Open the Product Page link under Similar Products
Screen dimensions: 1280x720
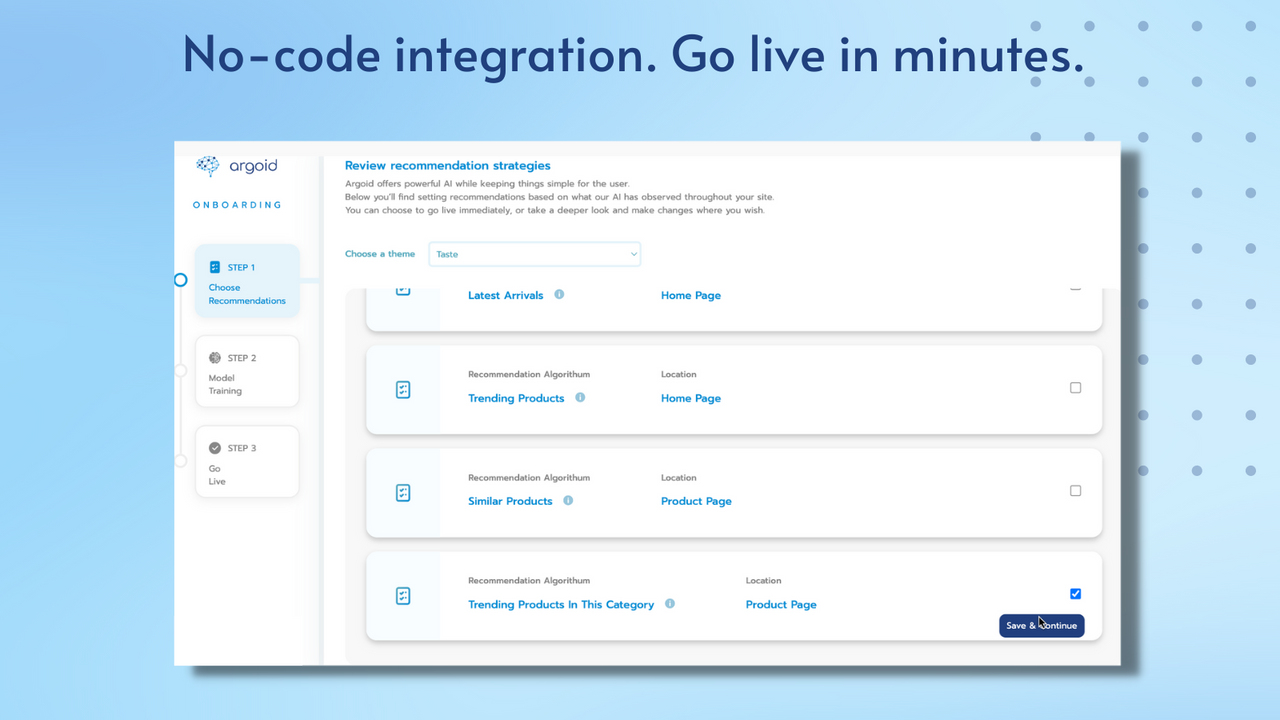pyautogui.click(x=696, y=500)
